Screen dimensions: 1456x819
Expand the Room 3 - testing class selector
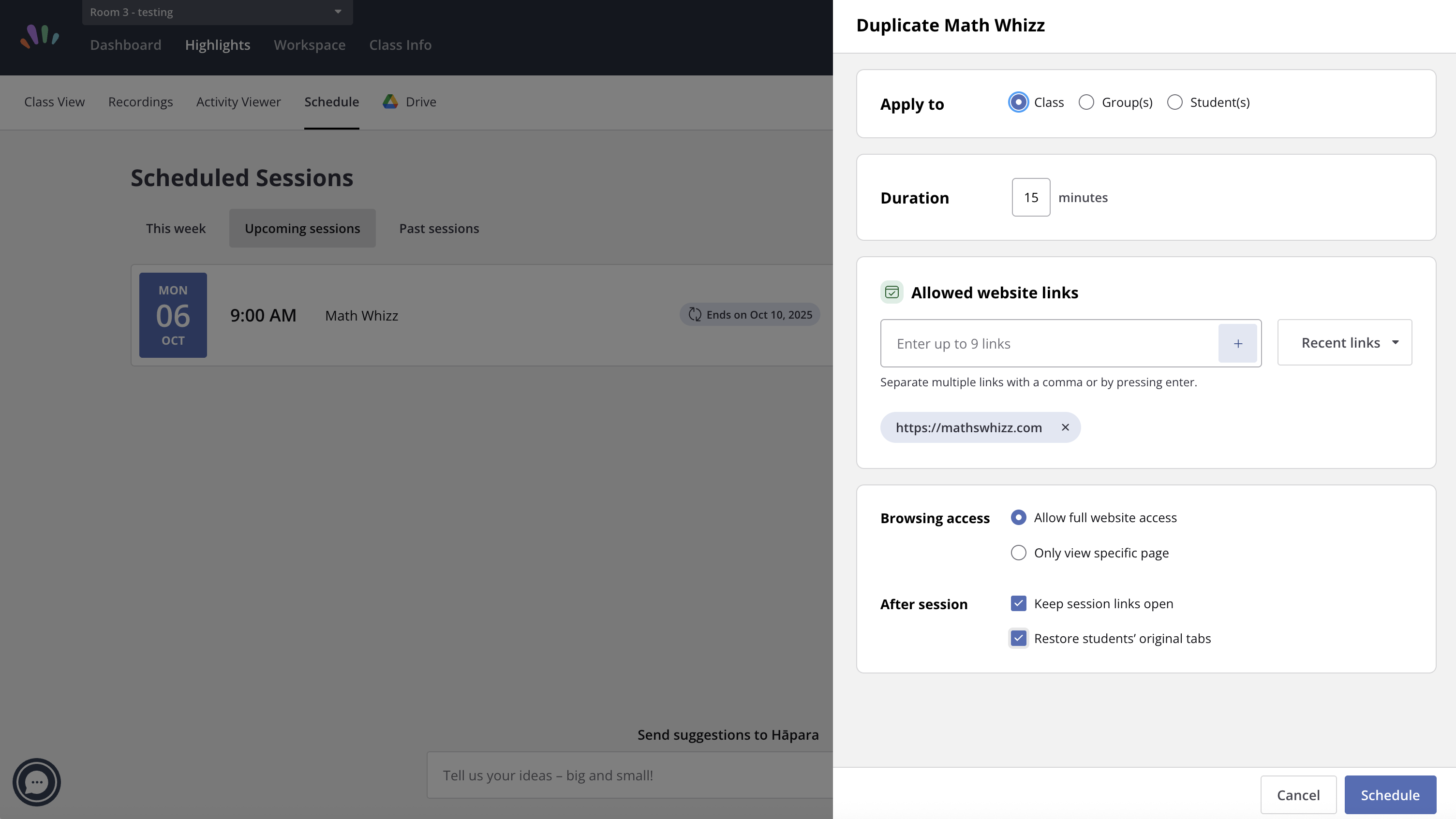218,12
